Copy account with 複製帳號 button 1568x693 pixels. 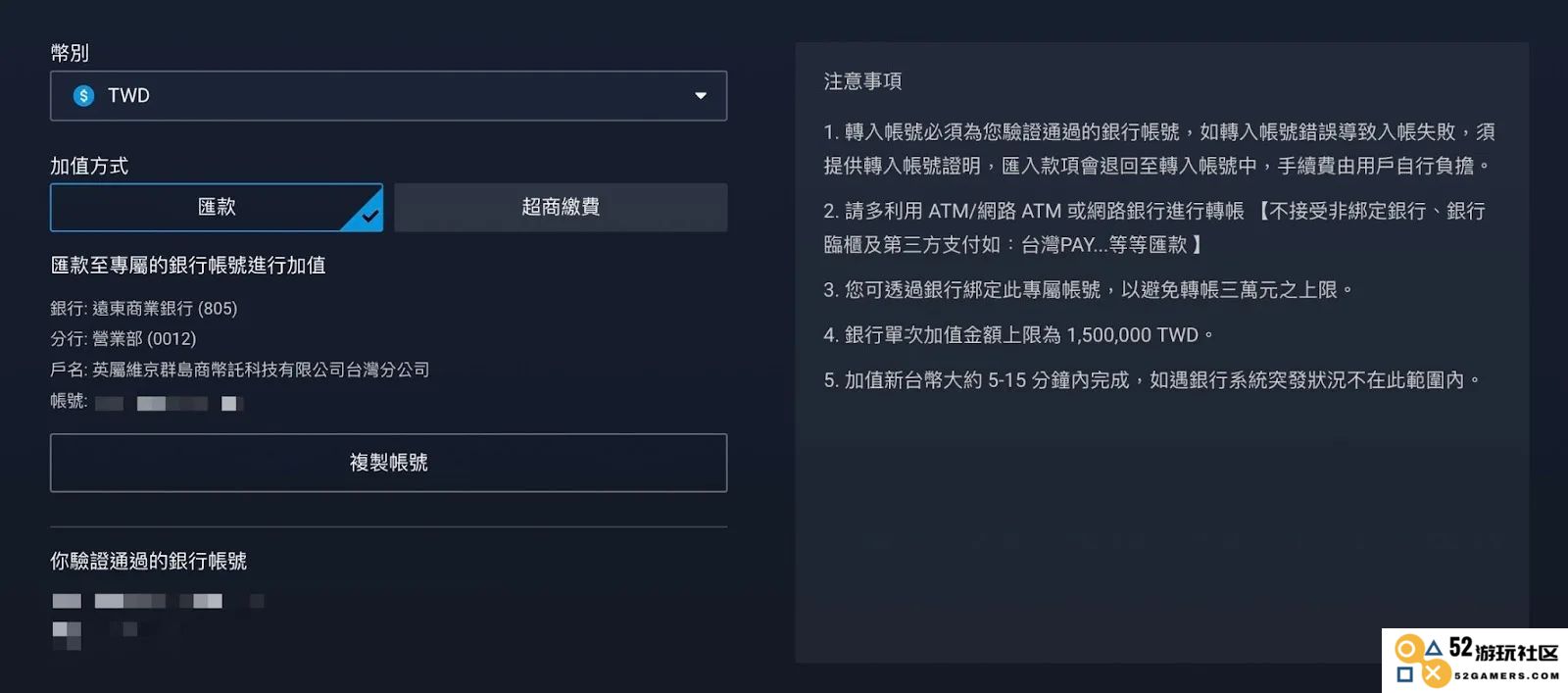click(388, 463)
